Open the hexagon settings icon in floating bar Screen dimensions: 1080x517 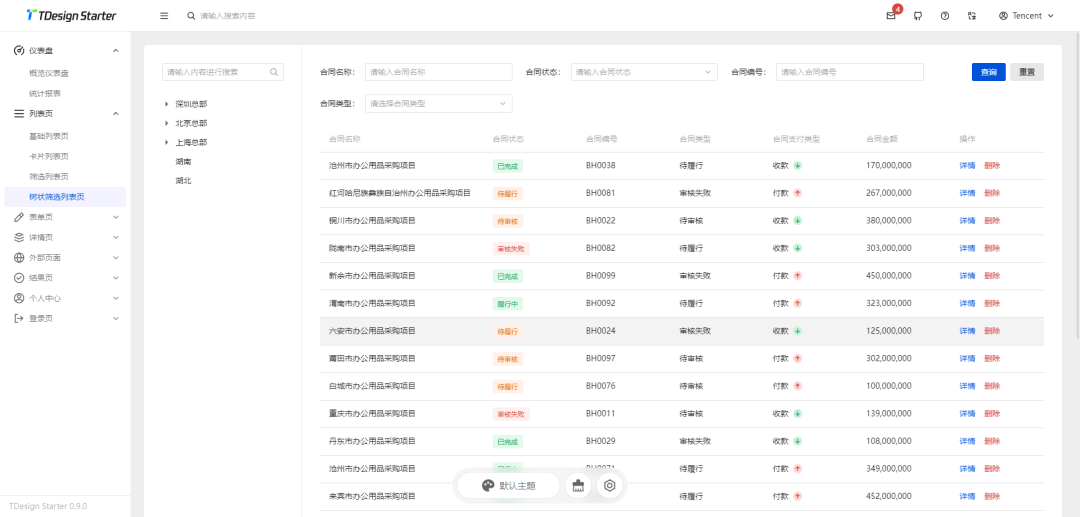click(609, 486)
